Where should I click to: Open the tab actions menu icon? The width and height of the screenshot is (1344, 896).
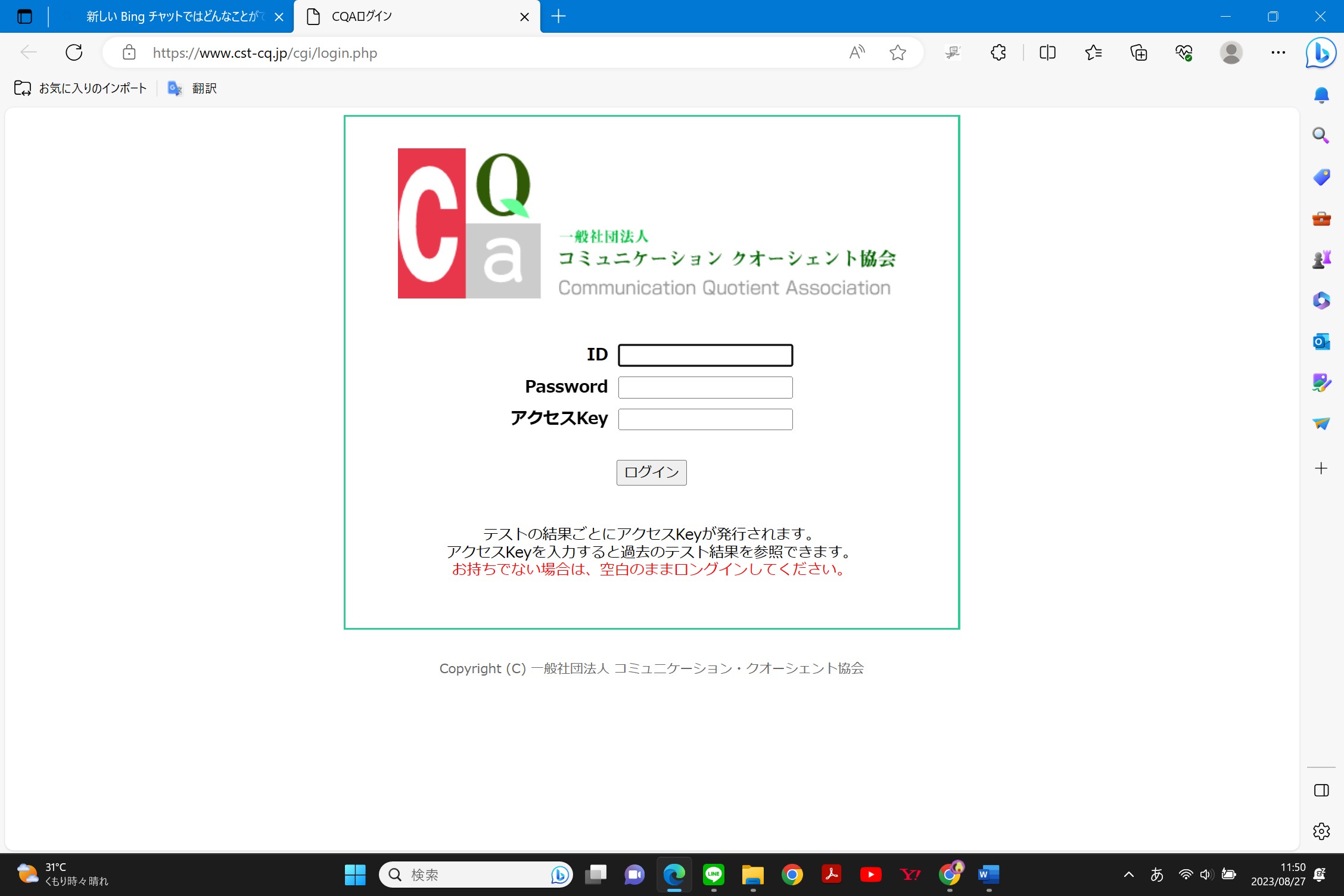[x=24, y=17]
